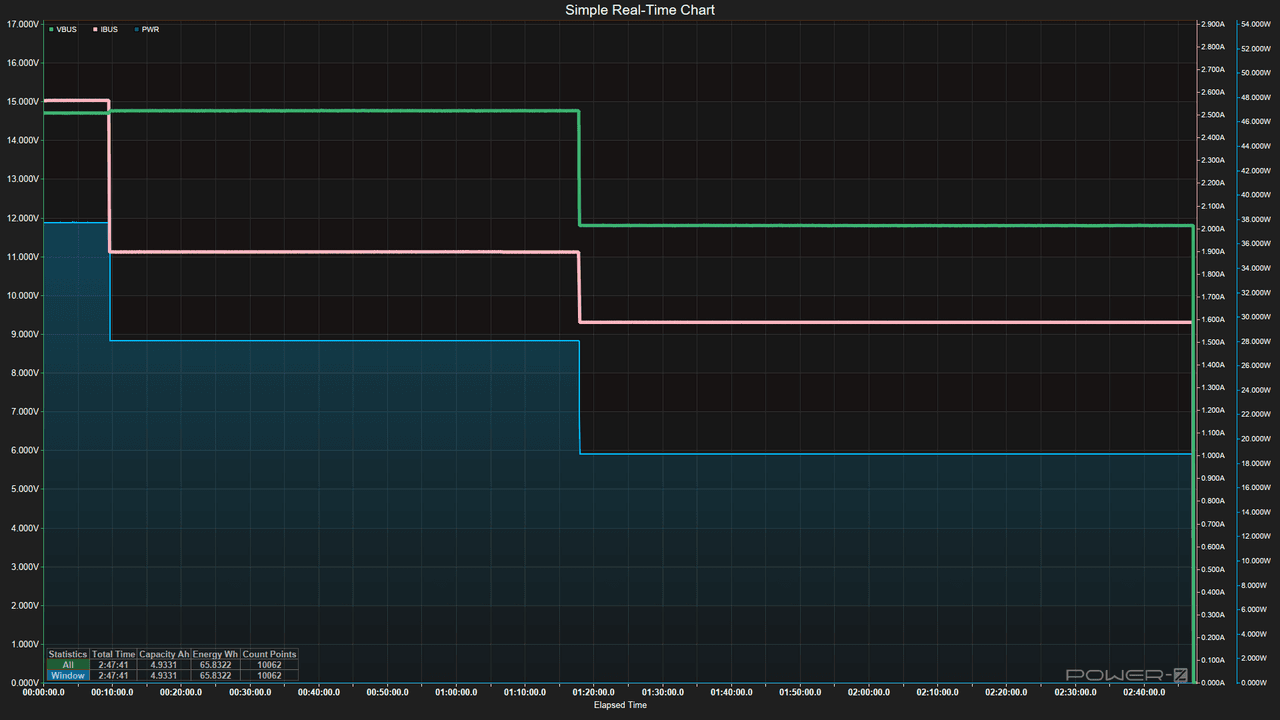Click the chart title Simple Real-Time Chart
The width and height of the screenshot is (1280, 720).
click(x=640, y=10)
